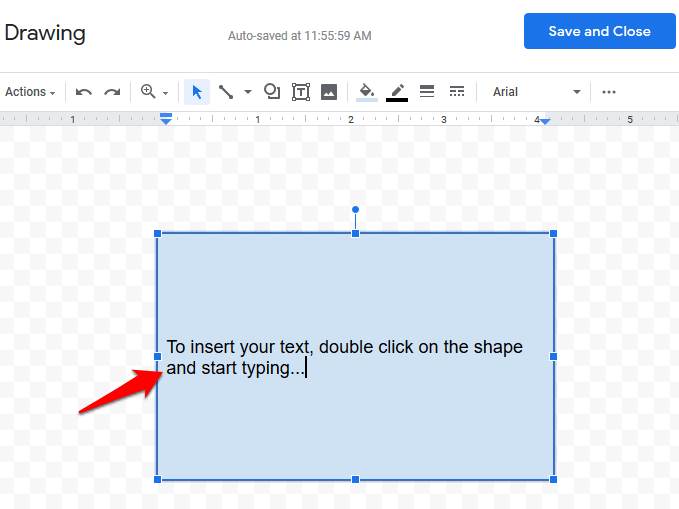
Task: Click the right indent marker on ruler
Action: point(545,122)
